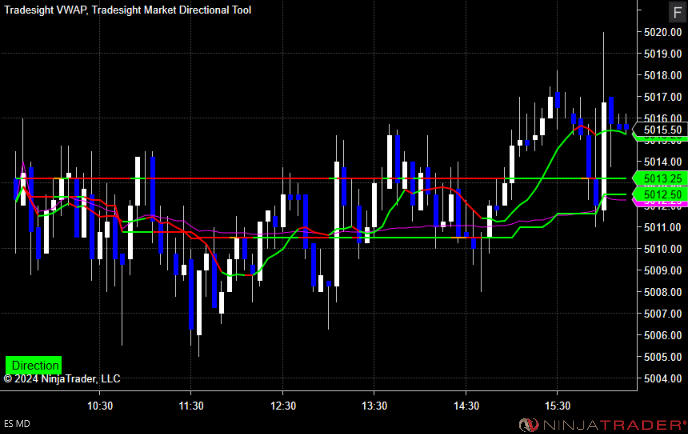The width and height of the screenshot is (688, 434).
Task: Click the 15:30 time axis label
Action: [558, 406]
